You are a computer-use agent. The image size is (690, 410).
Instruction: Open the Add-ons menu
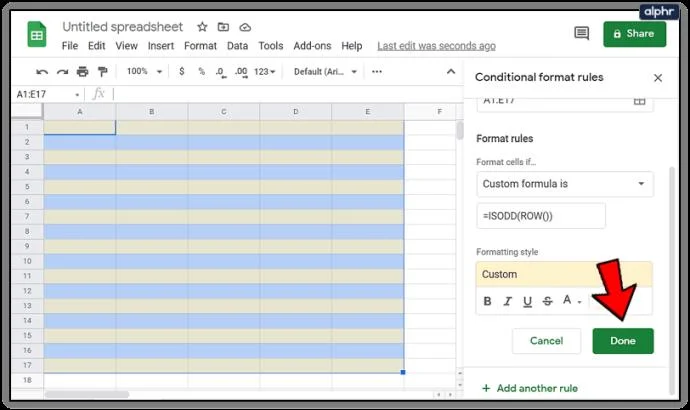[312, 46]
